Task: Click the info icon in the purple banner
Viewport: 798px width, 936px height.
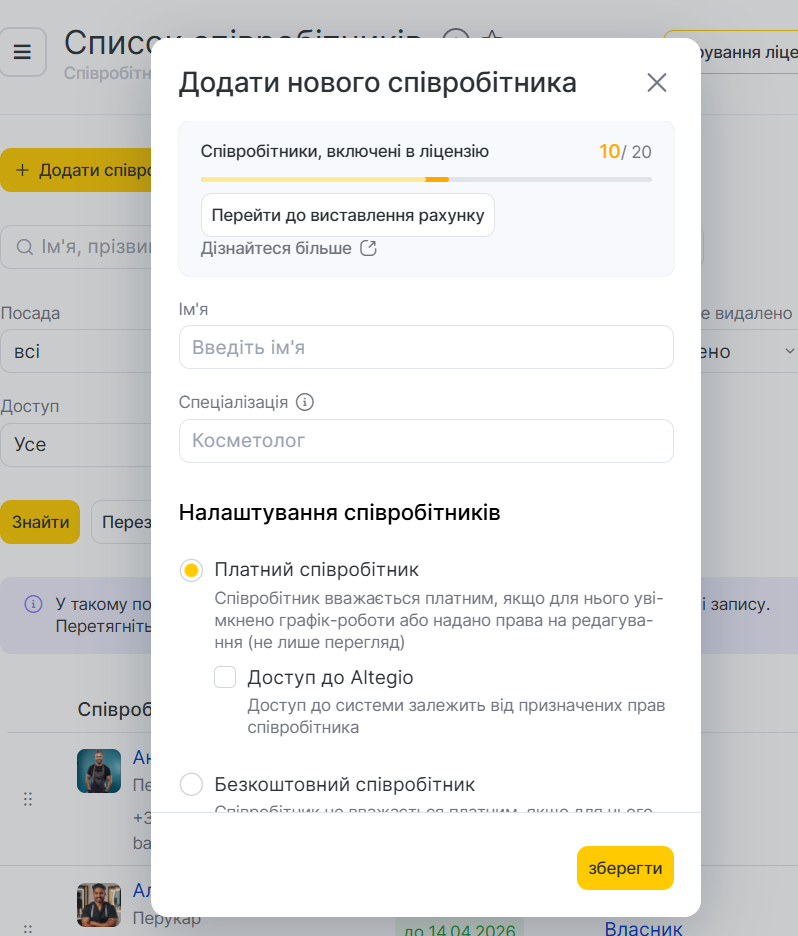Action: coord(34,604)
